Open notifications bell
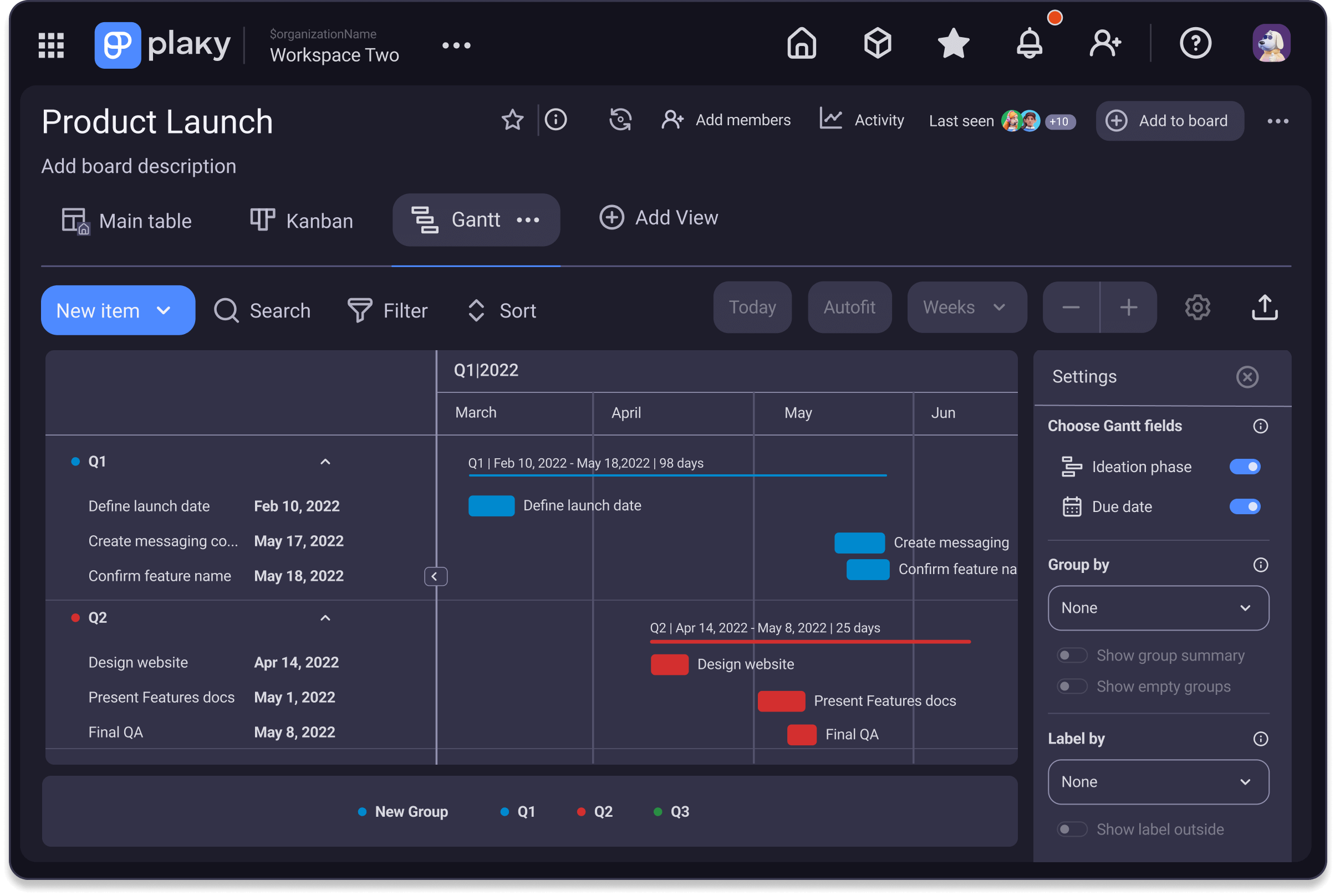 [1030, 43]
